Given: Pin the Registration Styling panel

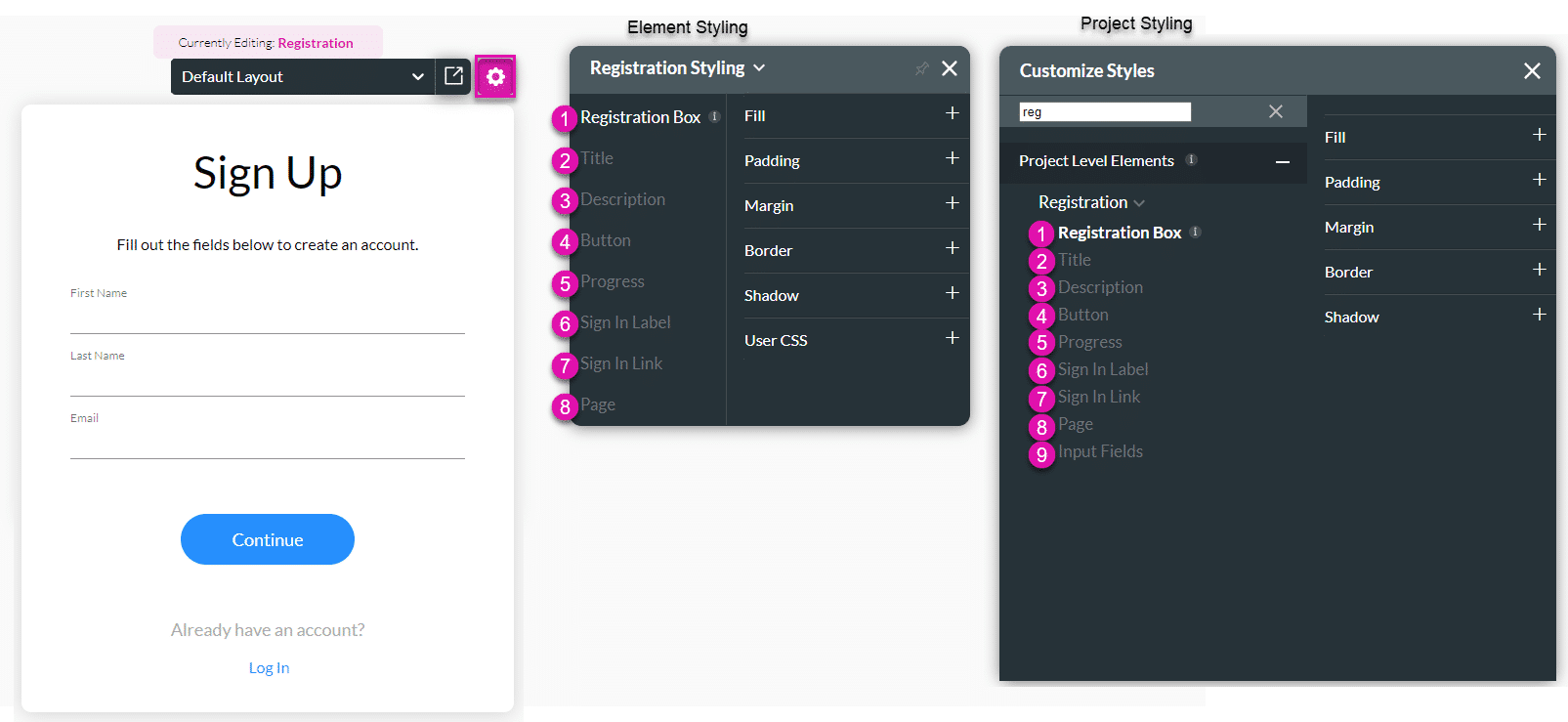Looking at the screenshot, I should click(921, 68).
